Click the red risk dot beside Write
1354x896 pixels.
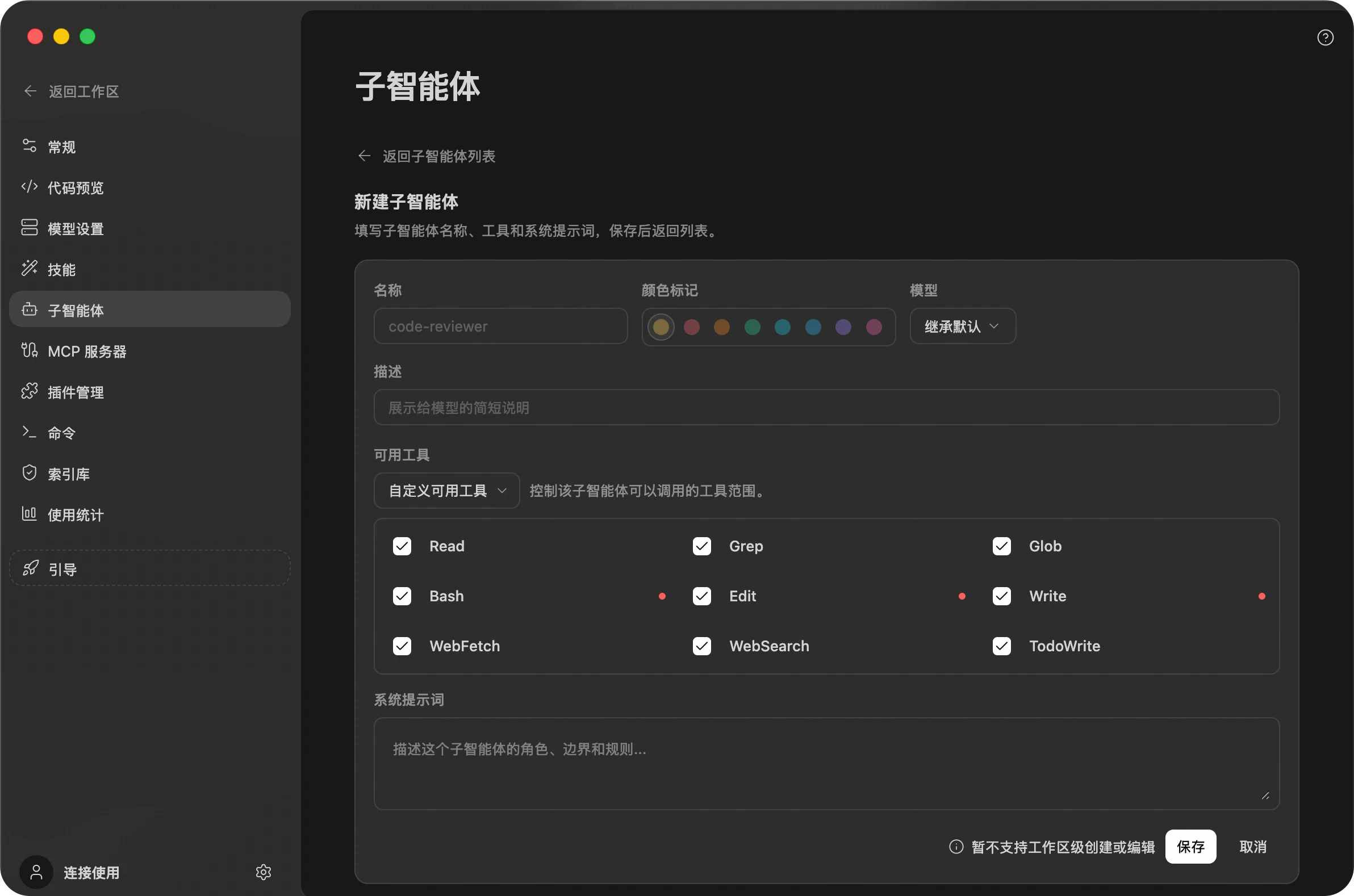coord(1262,597)
